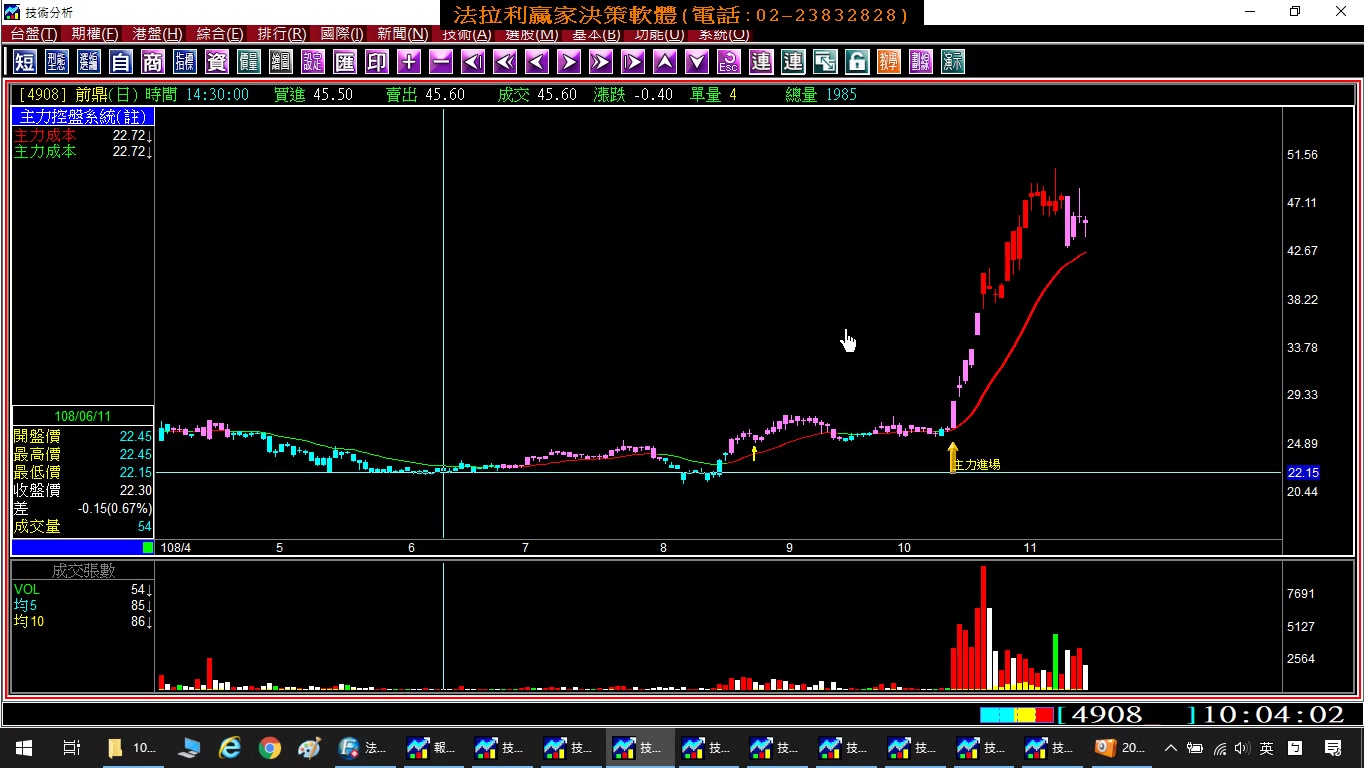Screen dimensions: 1364x768
Task: Click the 型態 pattern toolbar icon
Action: coord(57,62)
